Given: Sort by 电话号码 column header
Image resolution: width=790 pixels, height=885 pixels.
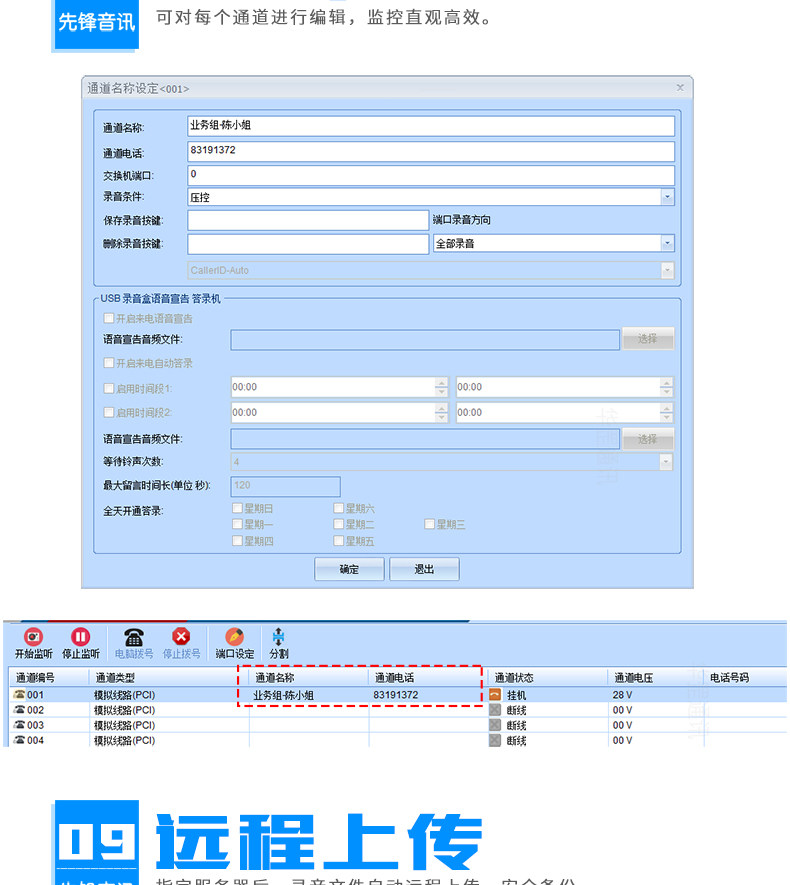Looking at the screenshot, I should click(729, 677).
